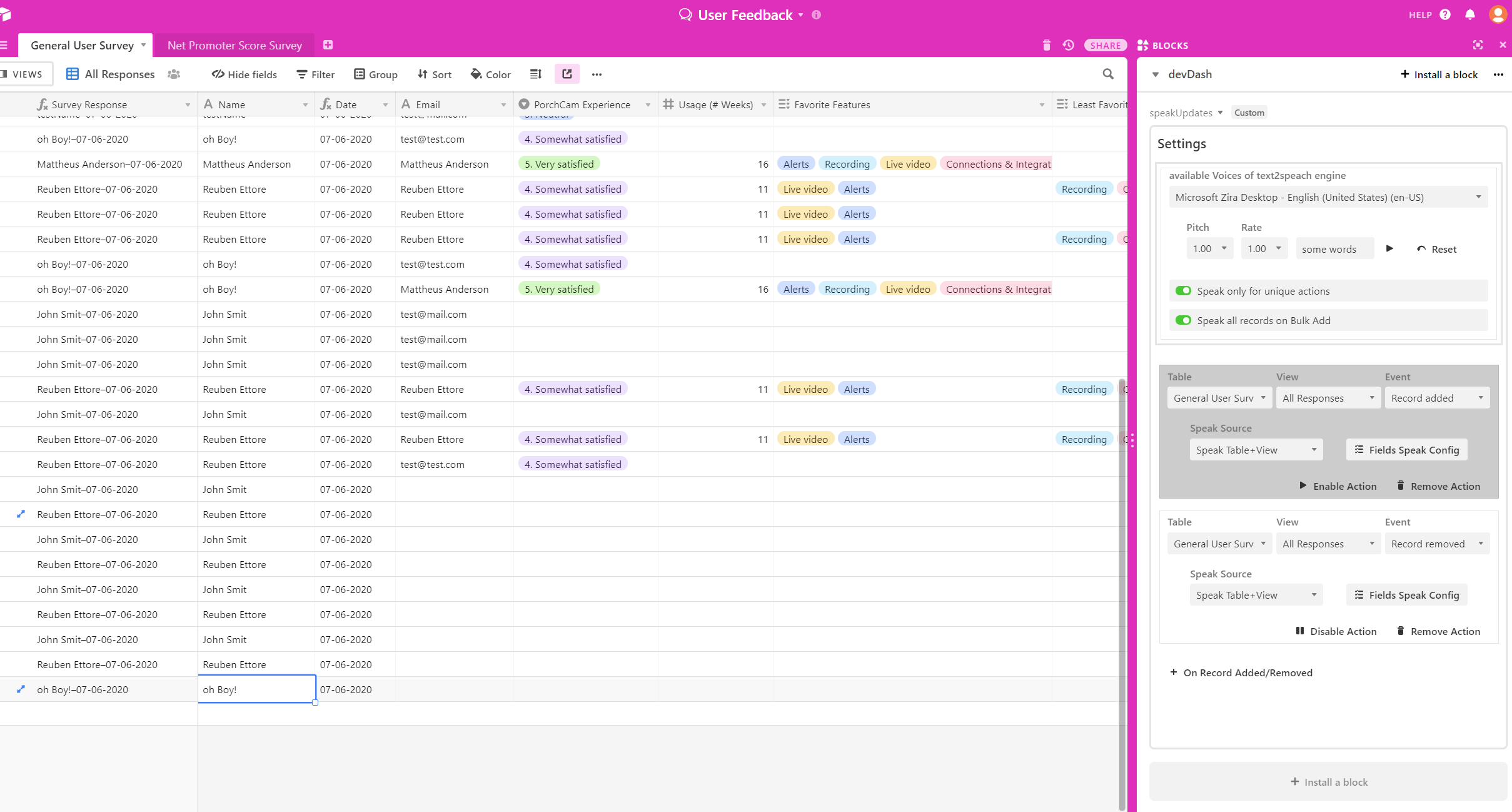This screenshot has height=812, width=1512.
Task: Click the search magnifier icon in toolbar
Action: click(1107, 74)
